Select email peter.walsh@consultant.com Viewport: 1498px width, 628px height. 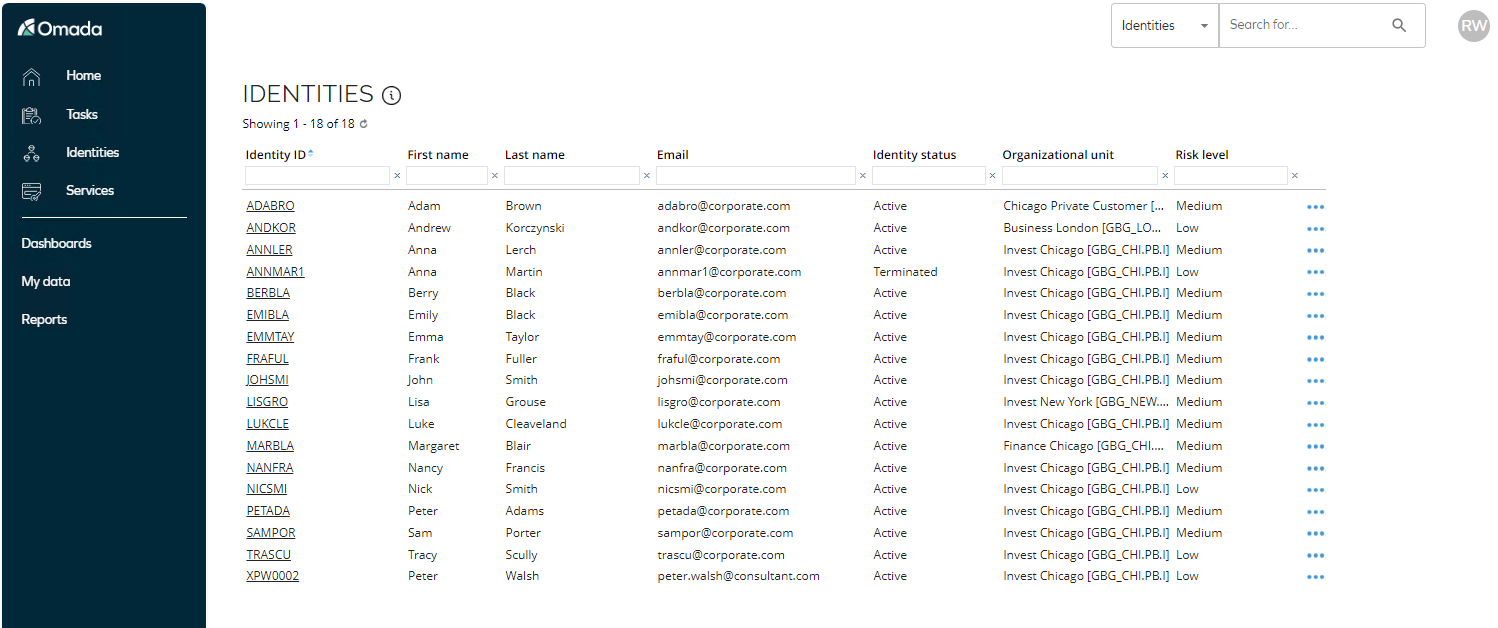point(738,576)
